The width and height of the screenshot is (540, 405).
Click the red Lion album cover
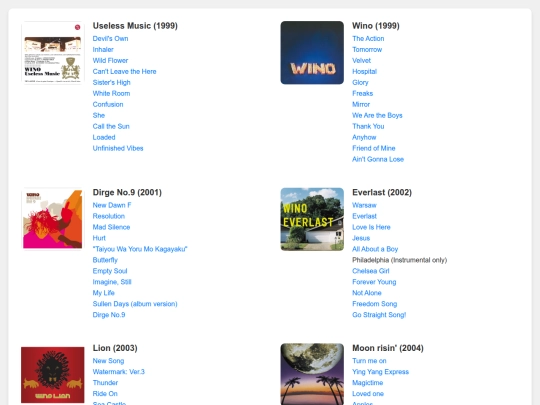click(53, 375)
